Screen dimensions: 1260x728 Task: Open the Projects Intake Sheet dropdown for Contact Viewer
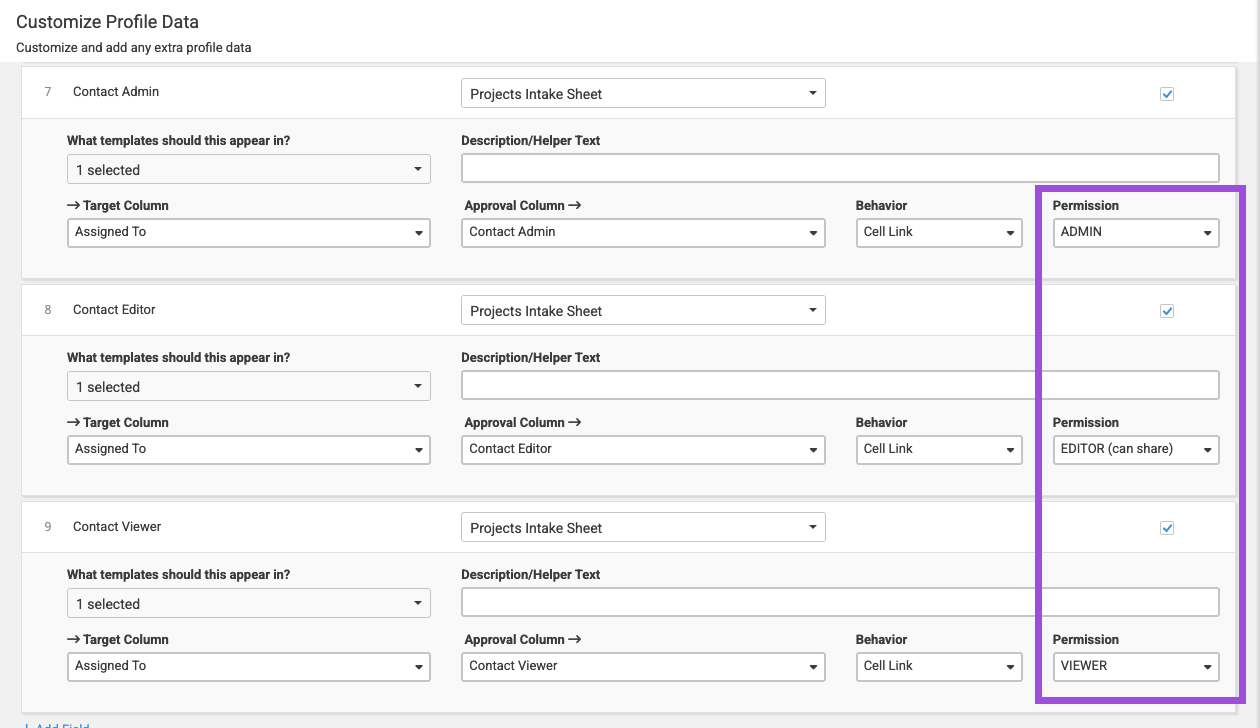point(642,527)
